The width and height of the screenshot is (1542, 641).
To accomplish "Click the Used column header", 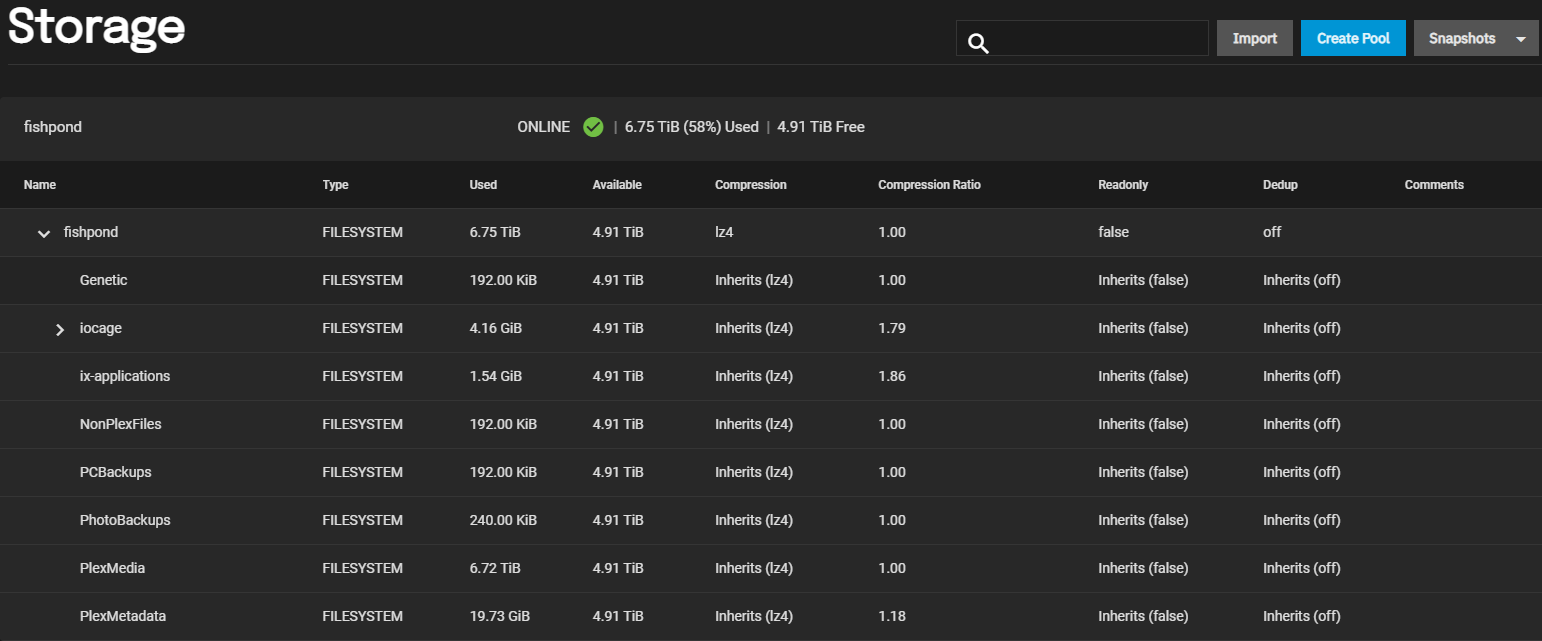I will 483,185.
